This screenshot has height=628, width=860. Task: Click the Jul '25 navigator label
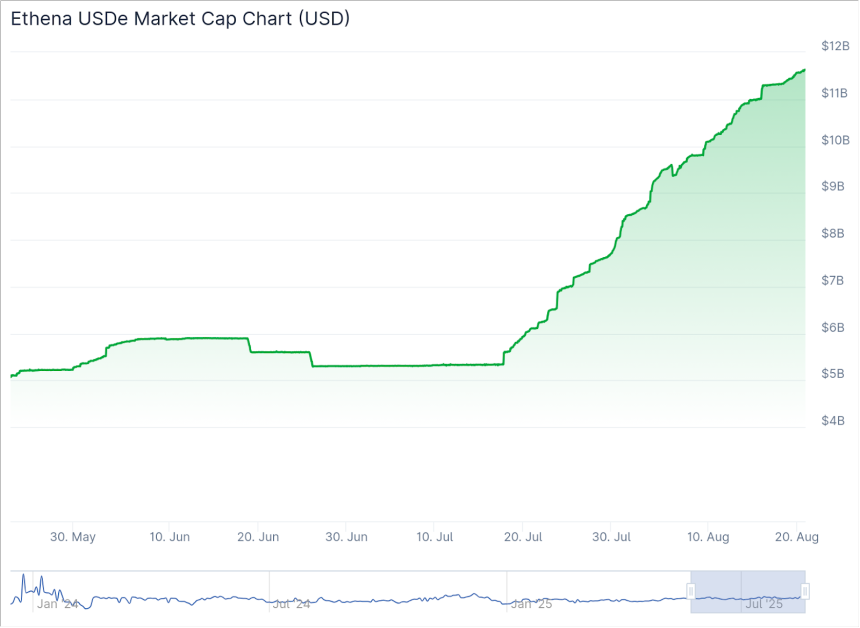[765, 604]
